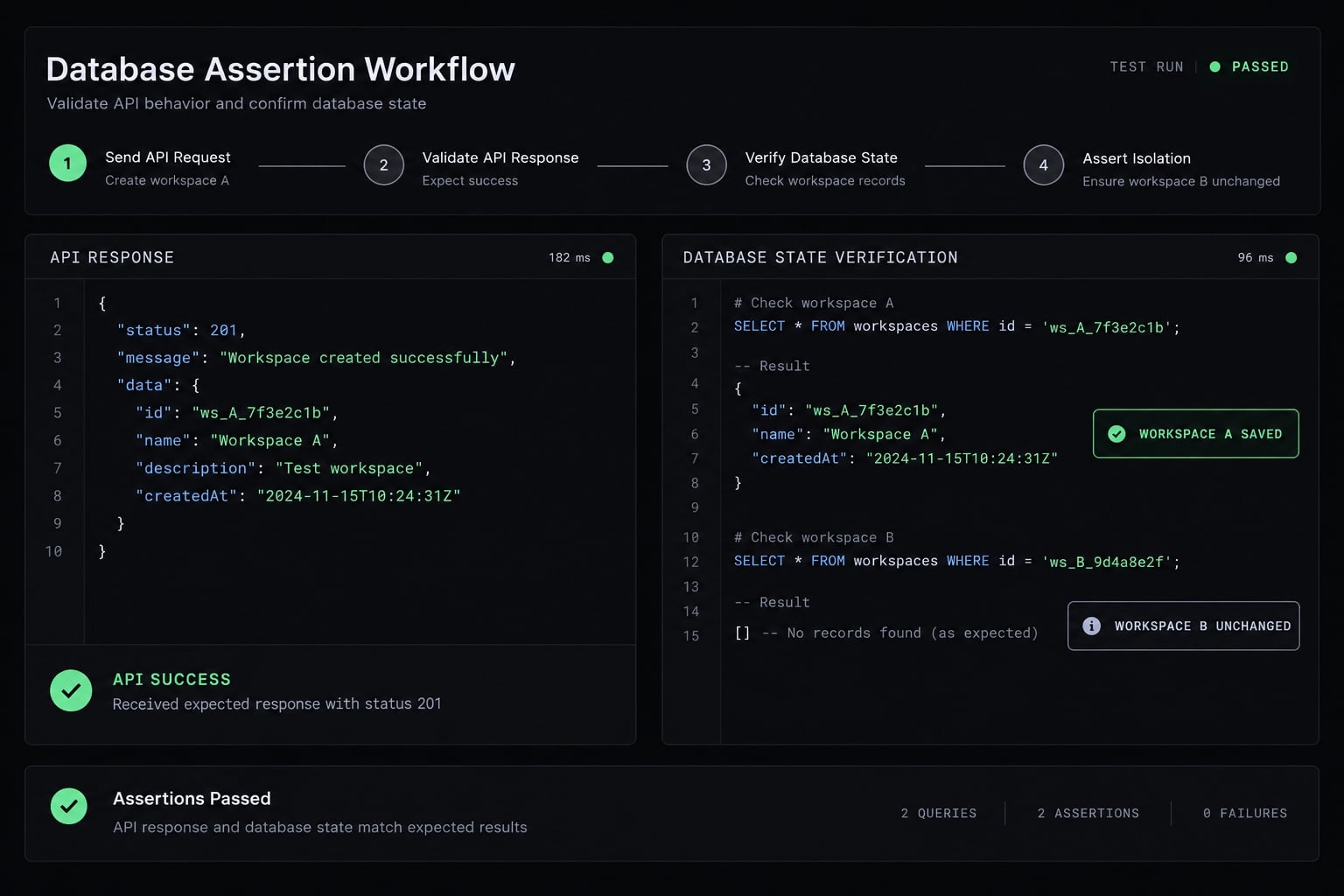
Task: Click the Assertions Passed checkmark icon
Action: click(69, 806)
